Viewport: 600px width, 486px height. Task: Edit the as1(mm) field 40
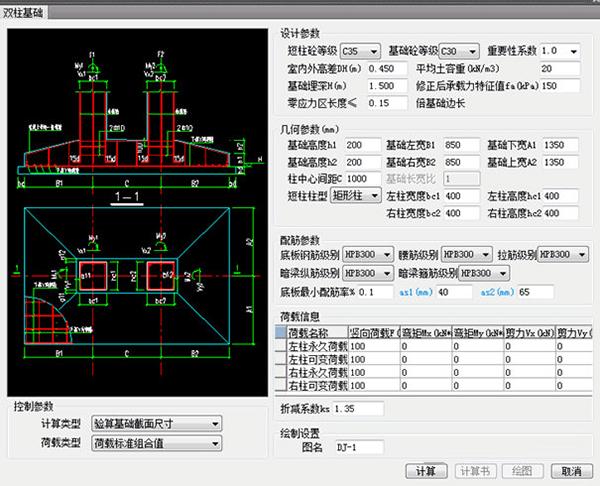click(x=454, y=292)
